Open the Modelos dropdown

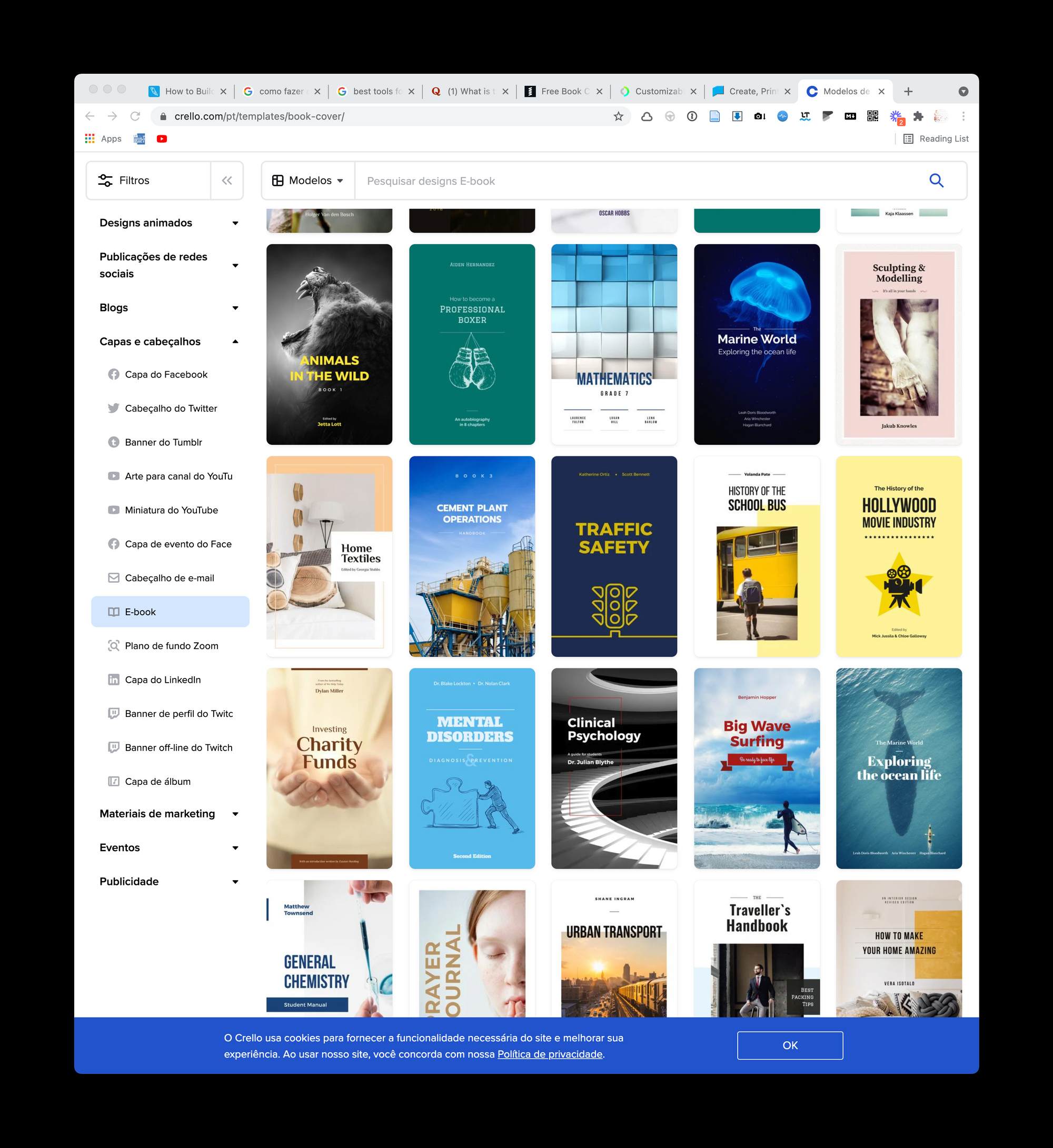coord(308,181)
